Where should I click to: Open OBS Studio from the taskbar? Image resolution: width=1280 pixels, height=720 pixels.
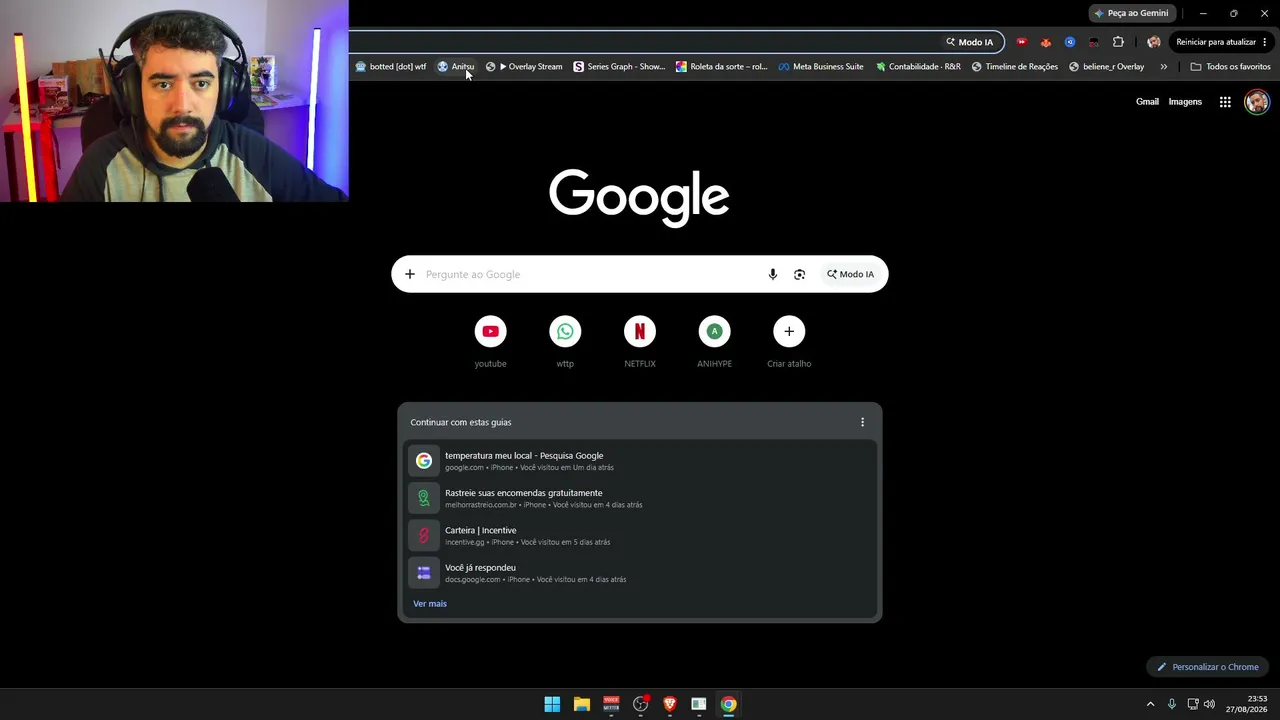(641, 704)
